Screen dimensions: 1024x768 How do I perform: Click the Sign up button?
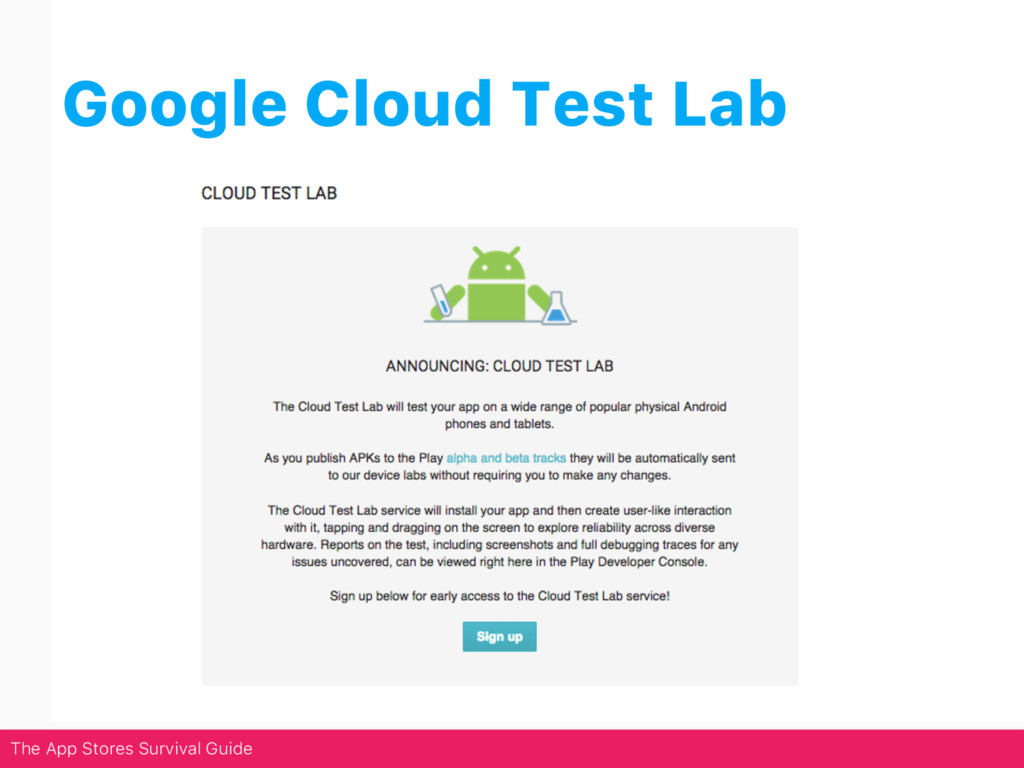500,636
